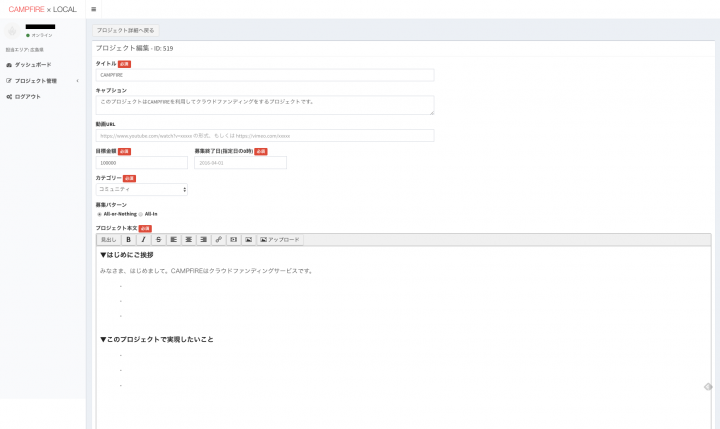
Task: Align text left in editor toolbar
Action: 173,240
